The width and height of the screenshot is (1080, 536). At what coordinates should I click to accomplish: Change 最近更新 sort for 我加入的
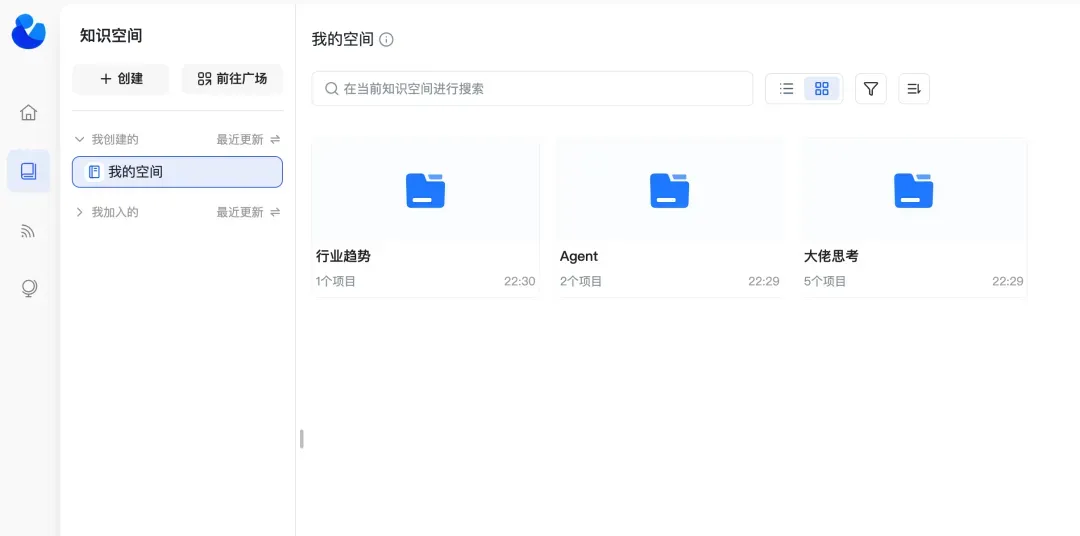(x=248, y=212)
